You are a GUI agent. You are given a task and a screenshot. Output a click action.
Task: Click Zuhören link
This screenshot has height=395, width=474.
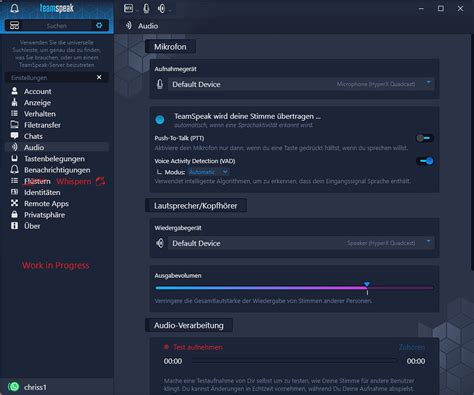coord(412,347)
